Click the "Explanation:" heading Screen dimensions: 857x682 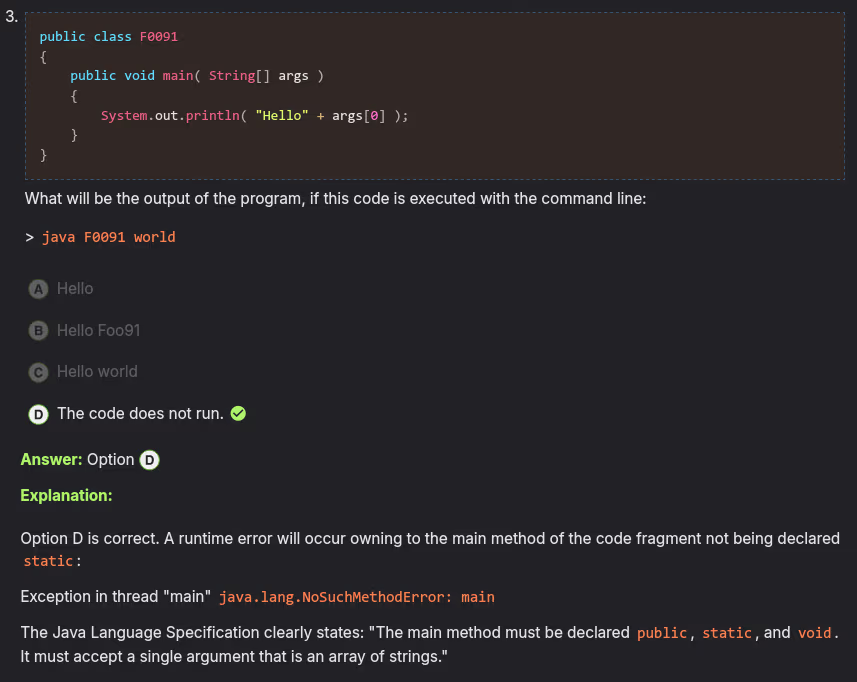tap(66, 496)
